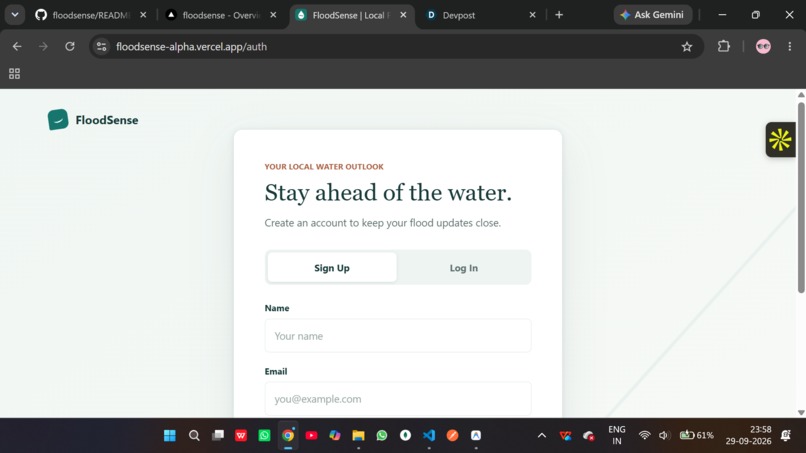This screenshot has height=453, width=806.
Task: Open the notification bell icon
Action: coord(785,436)
